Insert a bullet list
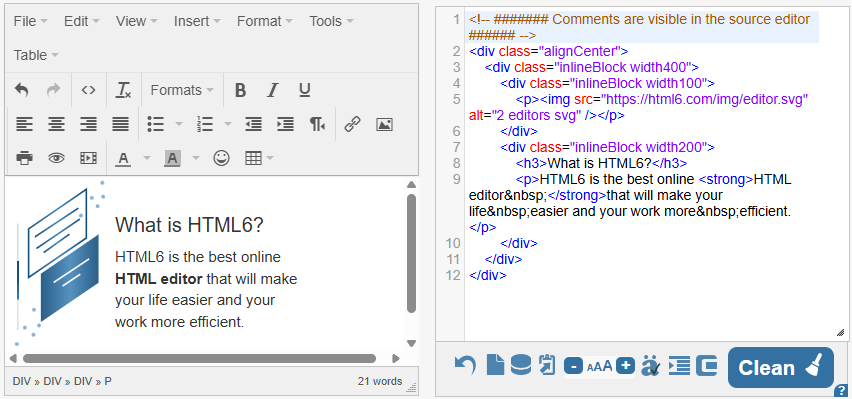852x399 pixels. tap(156, 124)
